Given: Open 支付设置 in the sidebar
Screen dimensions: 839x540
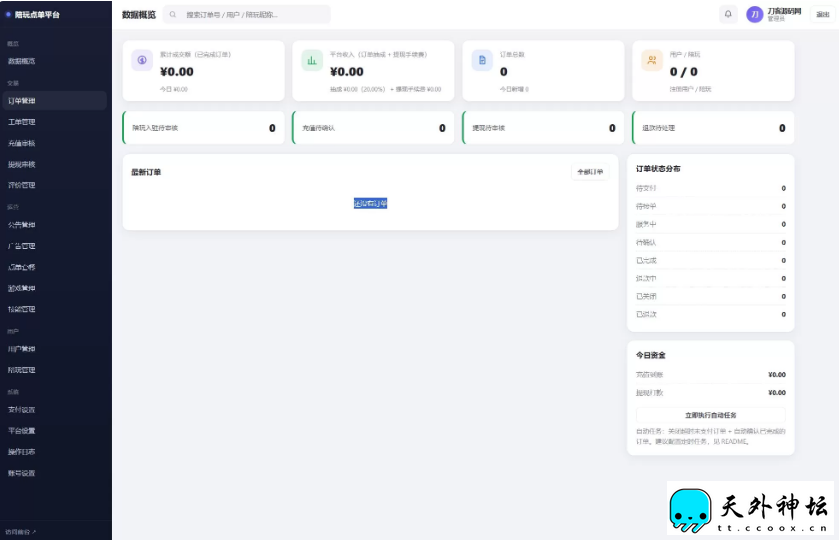Looking at the screenshot, I should 54,409.
